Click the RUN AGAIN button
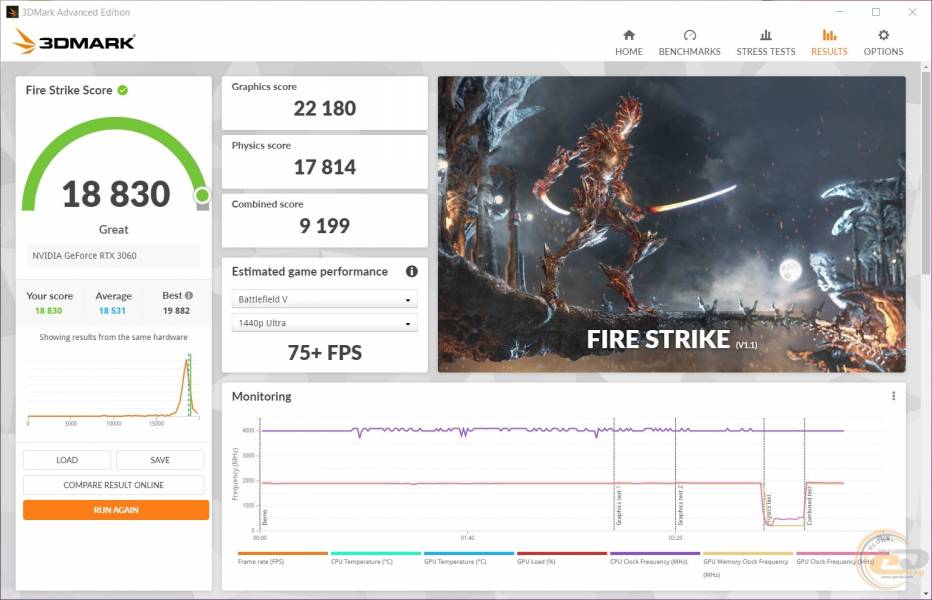 point(116,510)
